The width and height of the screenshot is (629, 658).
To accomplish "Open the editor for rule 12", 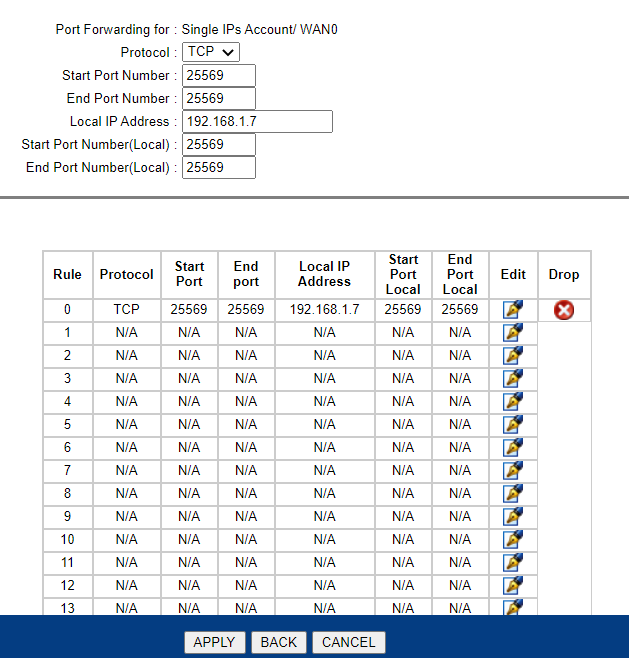I will coord(513,585).
